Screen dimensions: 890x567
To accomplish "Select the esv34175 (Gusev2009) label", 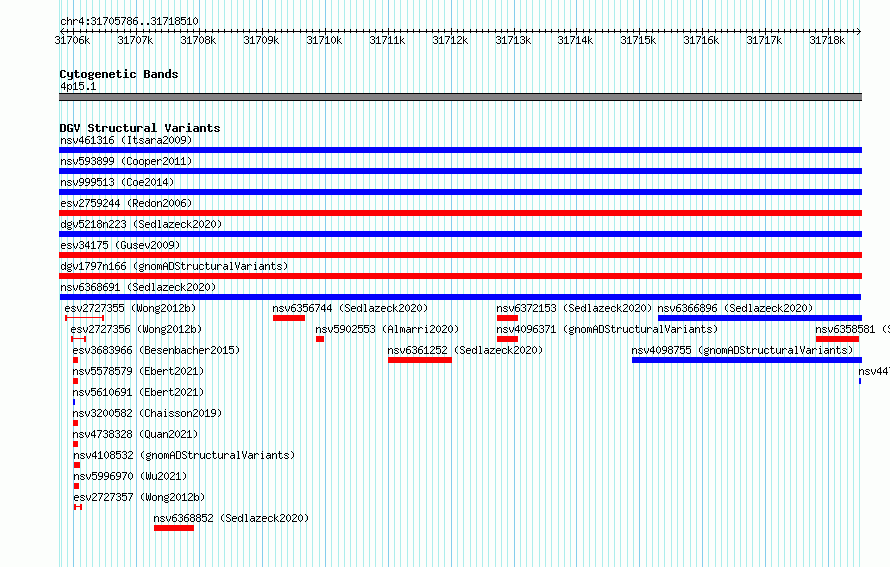I will (120, 245).
